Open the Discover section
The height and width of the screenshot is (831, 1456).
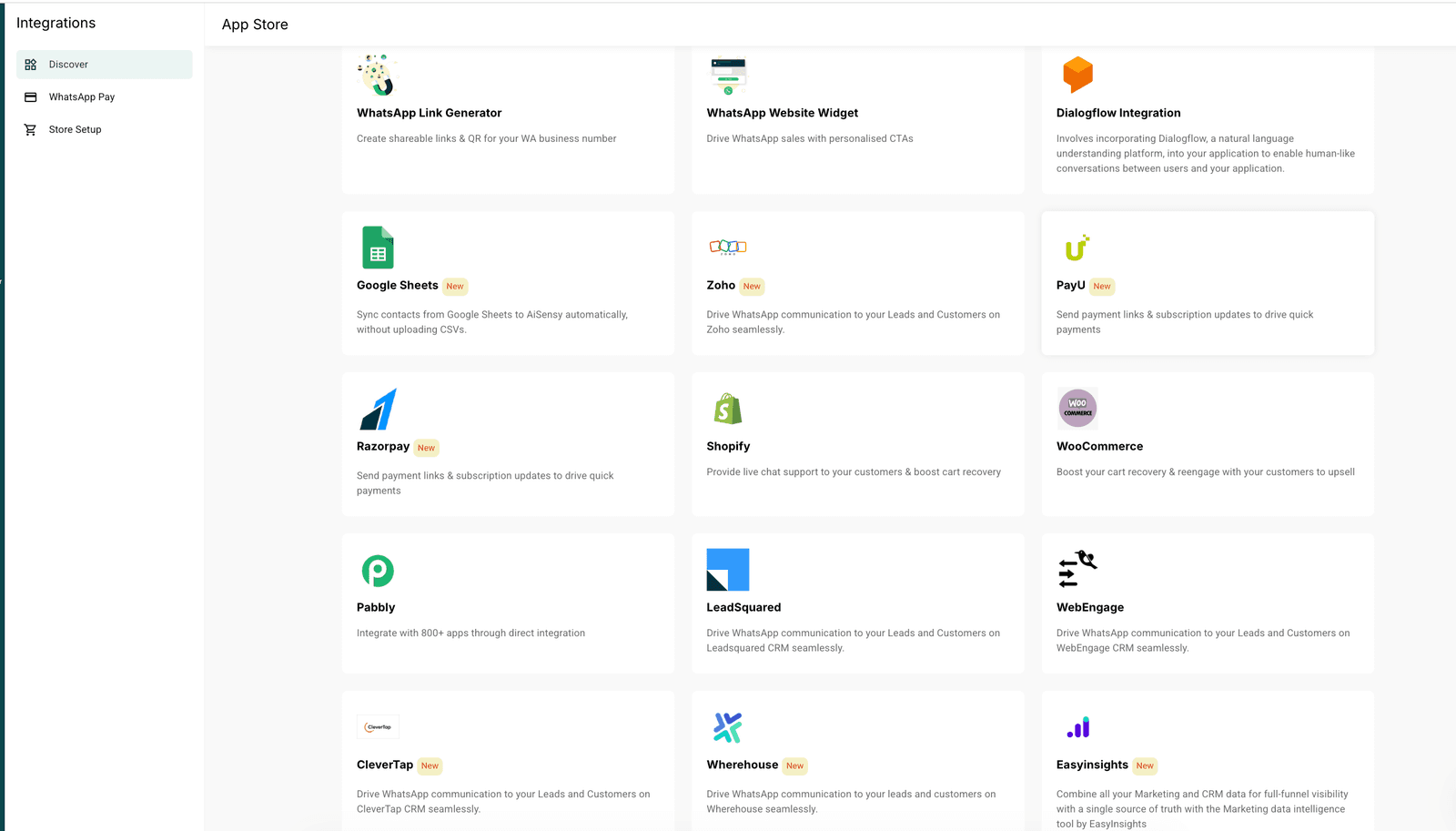coord(104,65)
